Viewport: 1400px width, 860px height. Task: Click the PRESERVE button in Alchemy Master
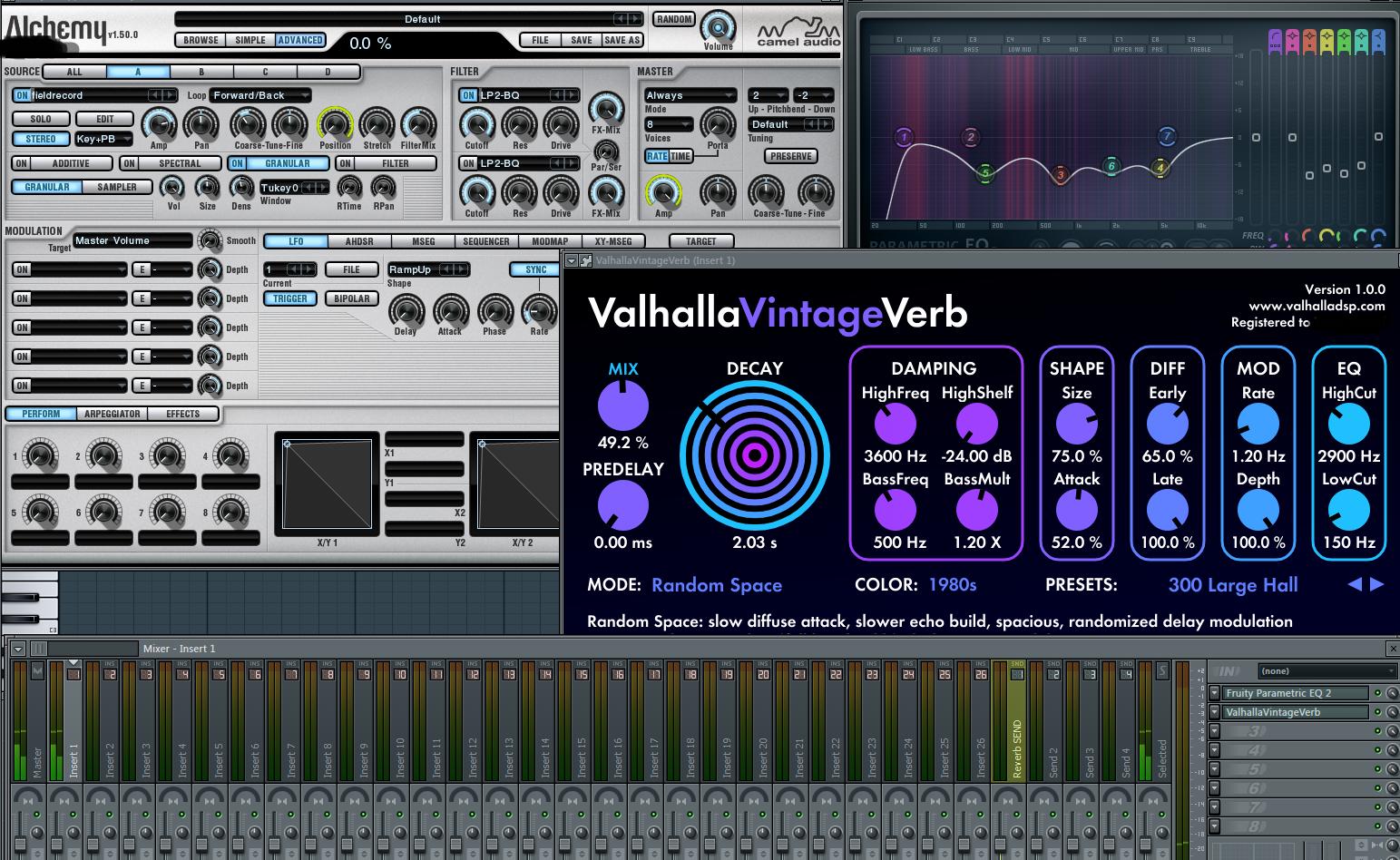[790, 156]
